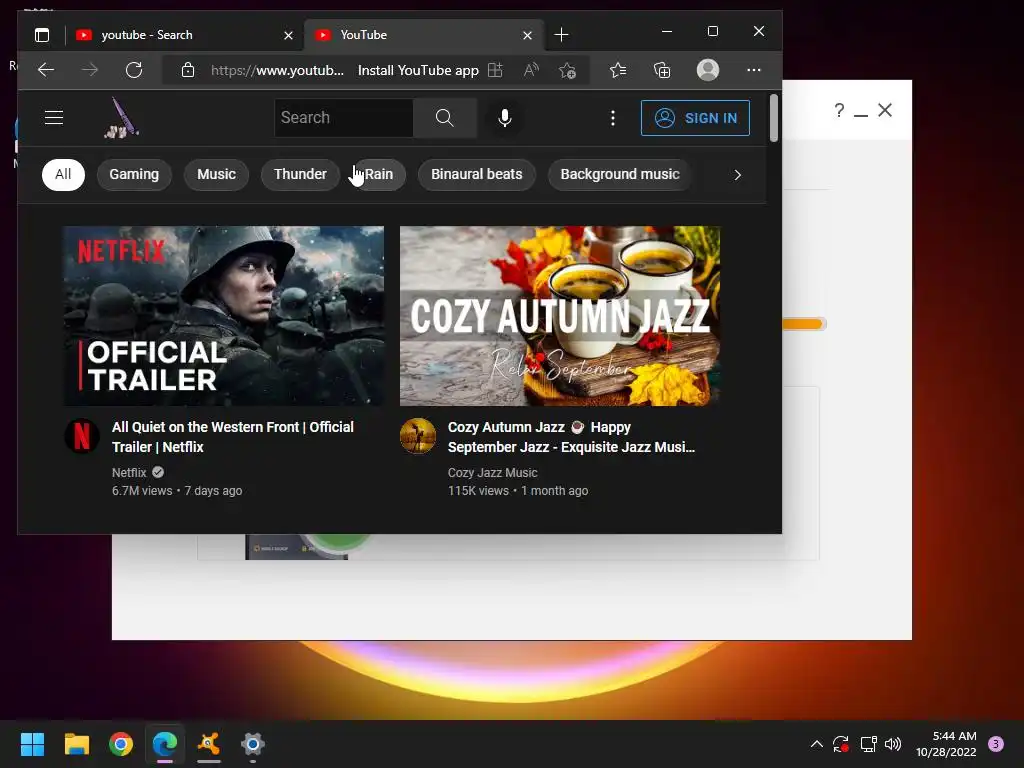
Task: Select the Thunder filter chip
Action: [x=300, y=174]
